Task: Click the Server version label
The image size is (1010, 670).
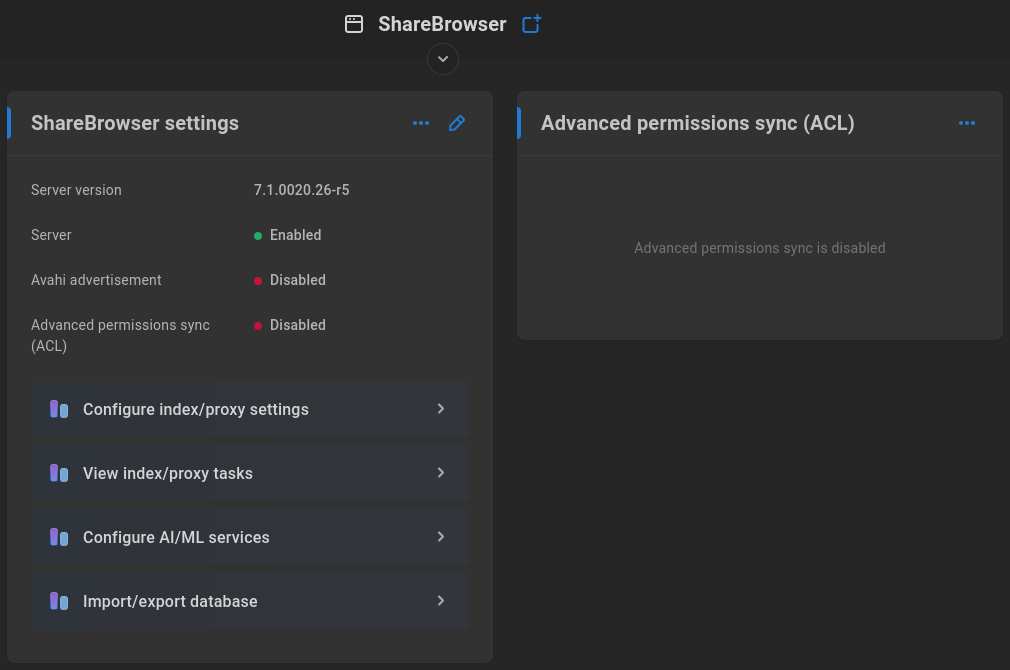Action: tap(76, 190)
